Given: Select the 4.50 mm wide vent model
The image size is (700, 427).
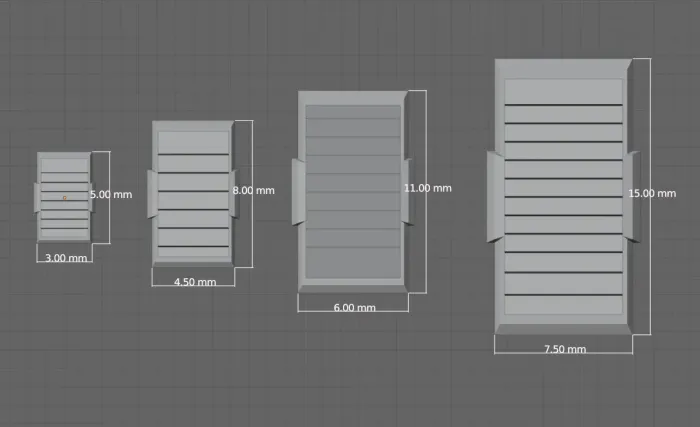Looking at the screenshot, I should click(x=193, y=193).
